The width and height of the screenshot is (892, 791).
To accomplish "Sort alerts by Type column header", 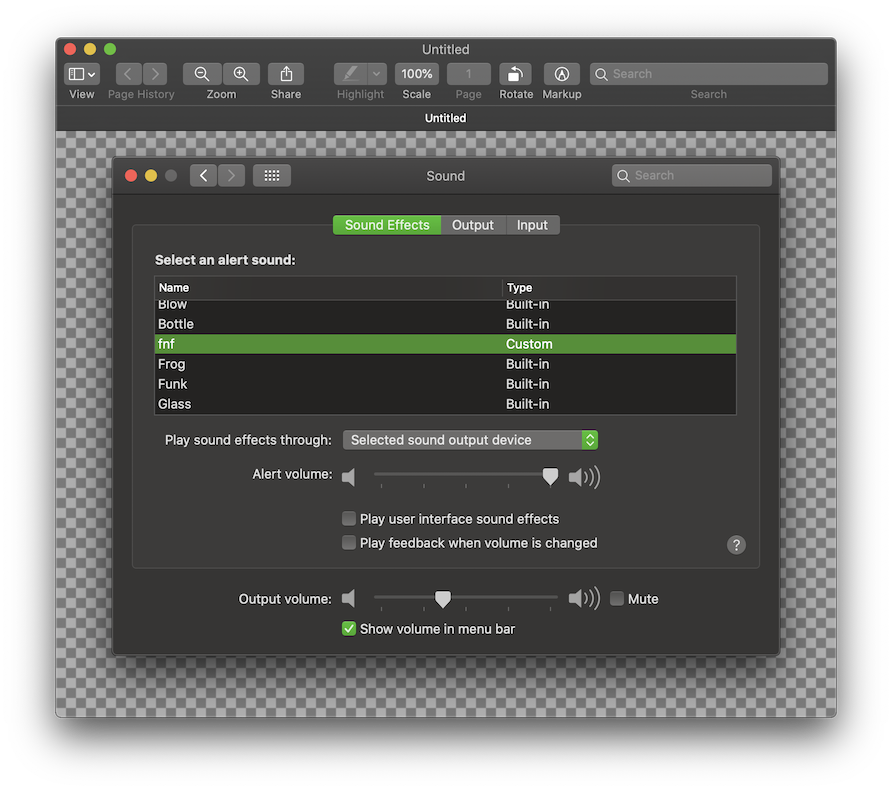I will click(620, 288).
